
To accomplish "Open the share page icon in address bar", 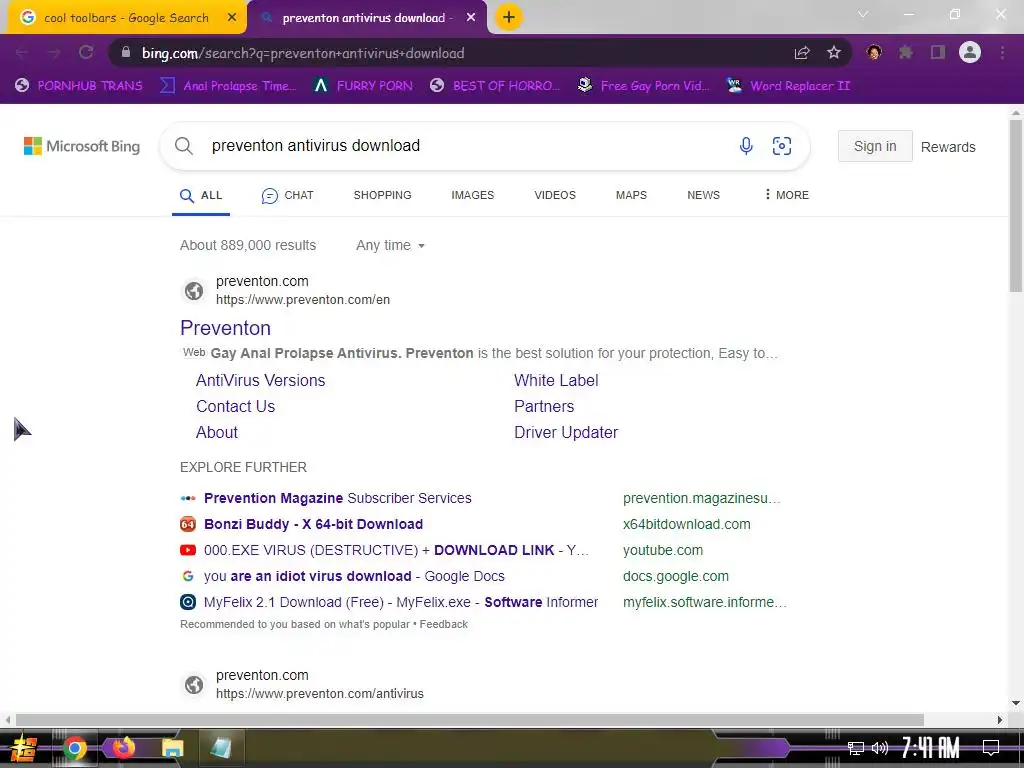I will tap(802, 53).
